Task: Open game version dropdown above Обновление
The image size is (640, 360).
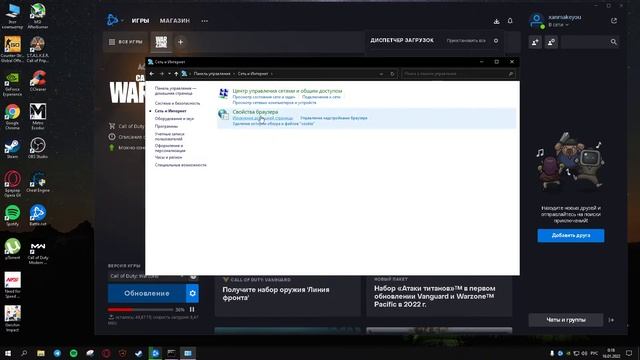Action: (147, 276)
